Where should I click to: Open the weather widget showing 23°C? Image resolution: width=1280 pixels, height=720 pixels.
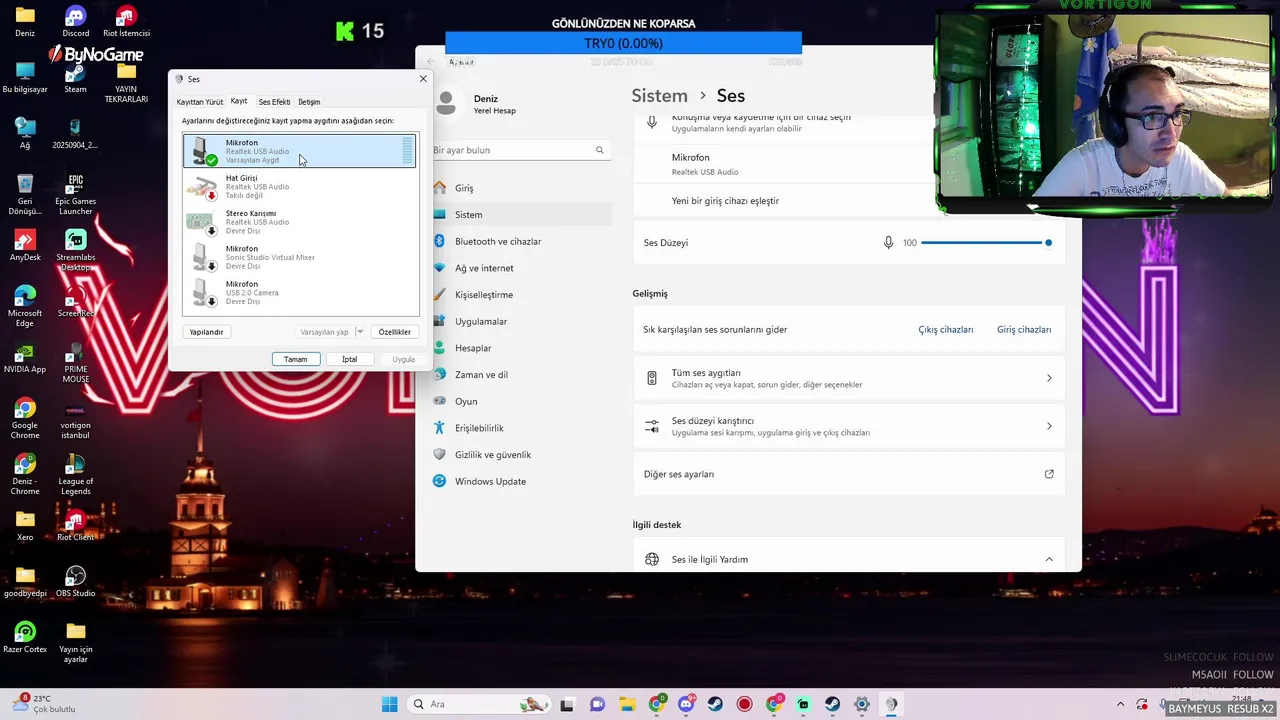(42, 704)
